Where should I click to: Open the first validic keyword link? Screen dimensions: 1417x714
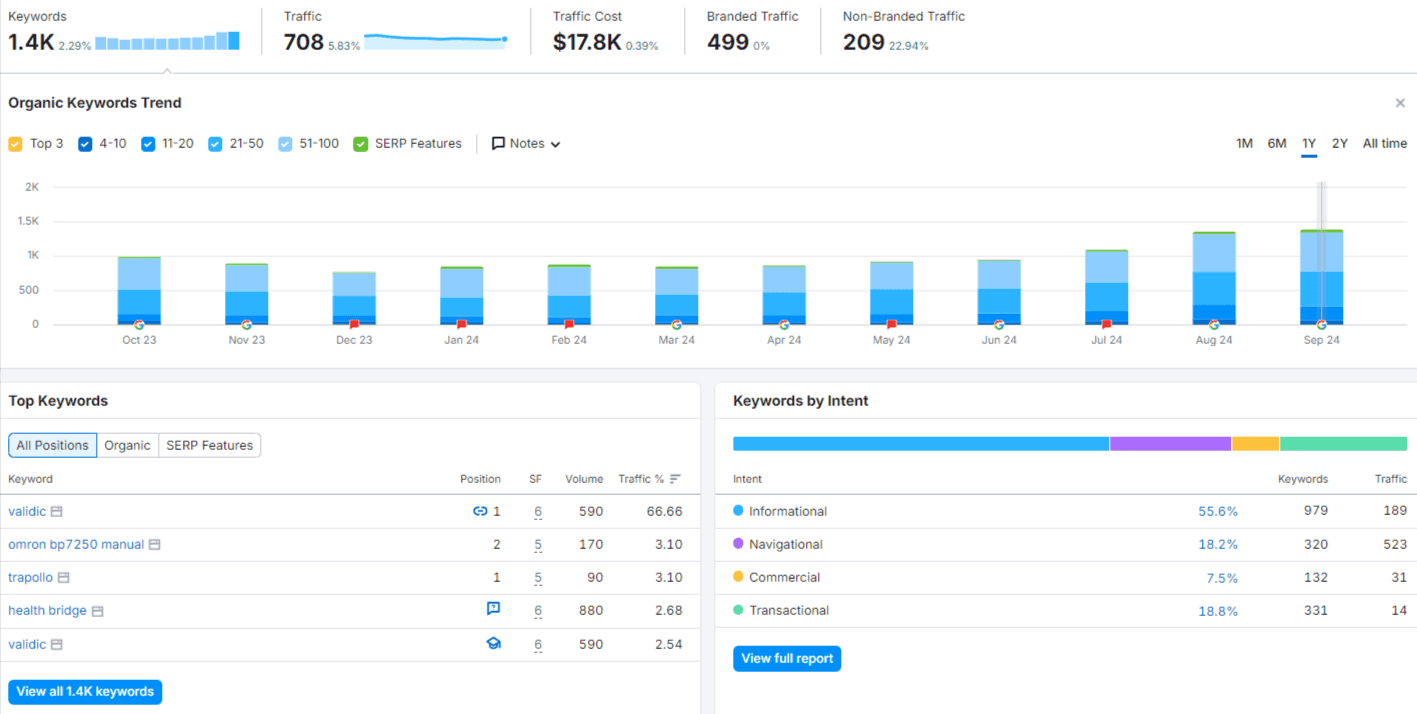point(27,511)
